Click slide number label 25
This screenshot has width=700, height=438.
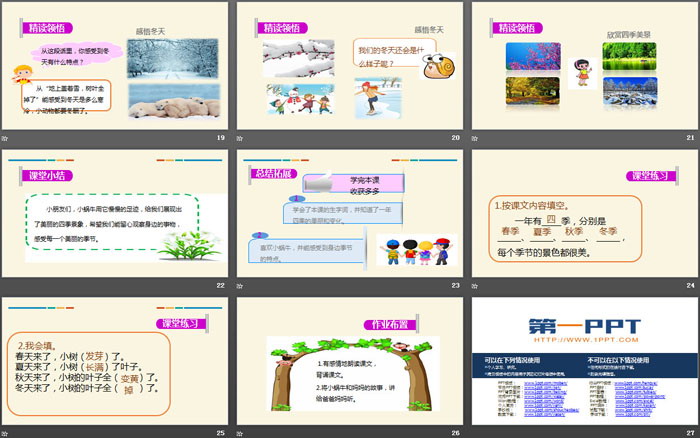[x=221, y=433]
